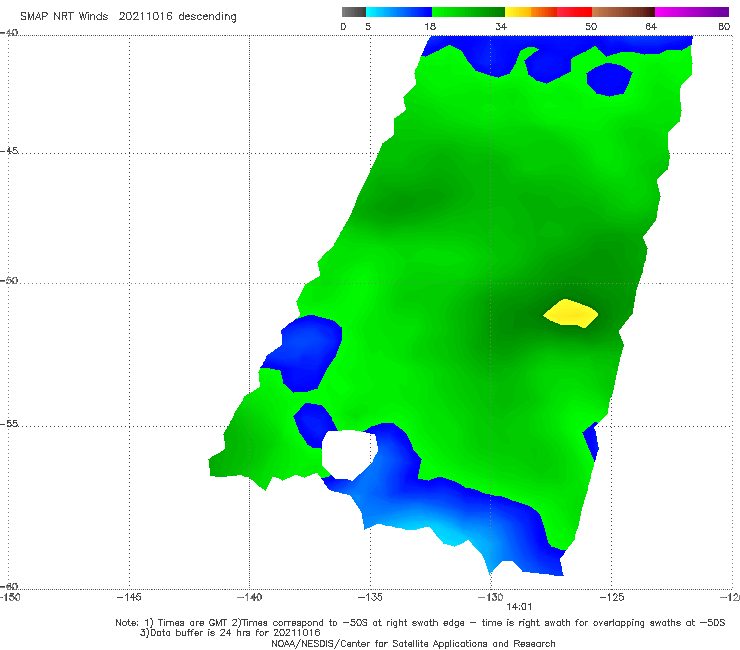Click the color bar label '18'

click(430, 26)
